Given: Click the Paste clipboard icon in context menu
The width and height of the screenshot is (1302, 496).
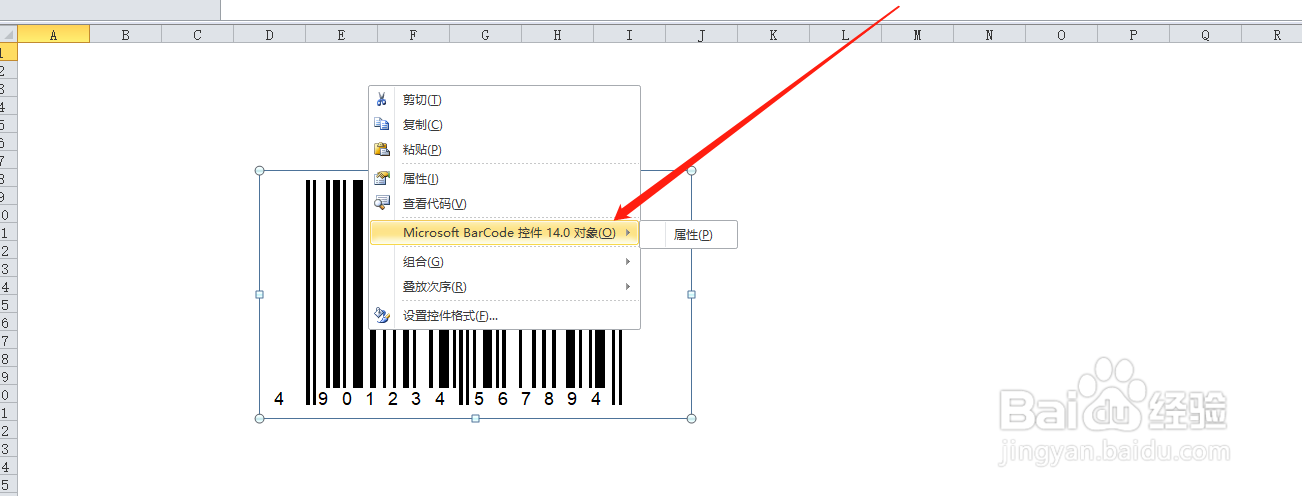Looking at the screenshot, I should tap(381, 149).
